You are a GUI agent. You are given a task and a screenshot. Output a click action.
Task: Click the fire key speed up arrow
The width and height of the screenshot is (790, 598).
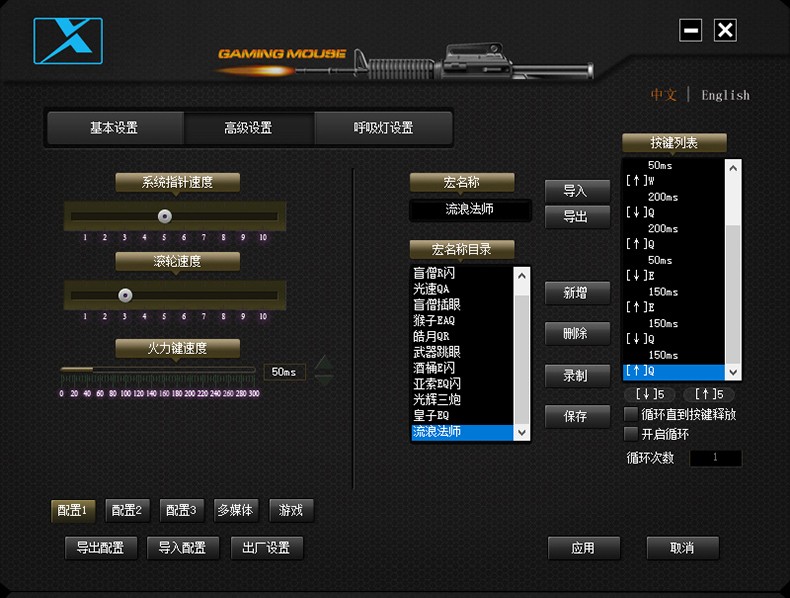click(324, 363)
